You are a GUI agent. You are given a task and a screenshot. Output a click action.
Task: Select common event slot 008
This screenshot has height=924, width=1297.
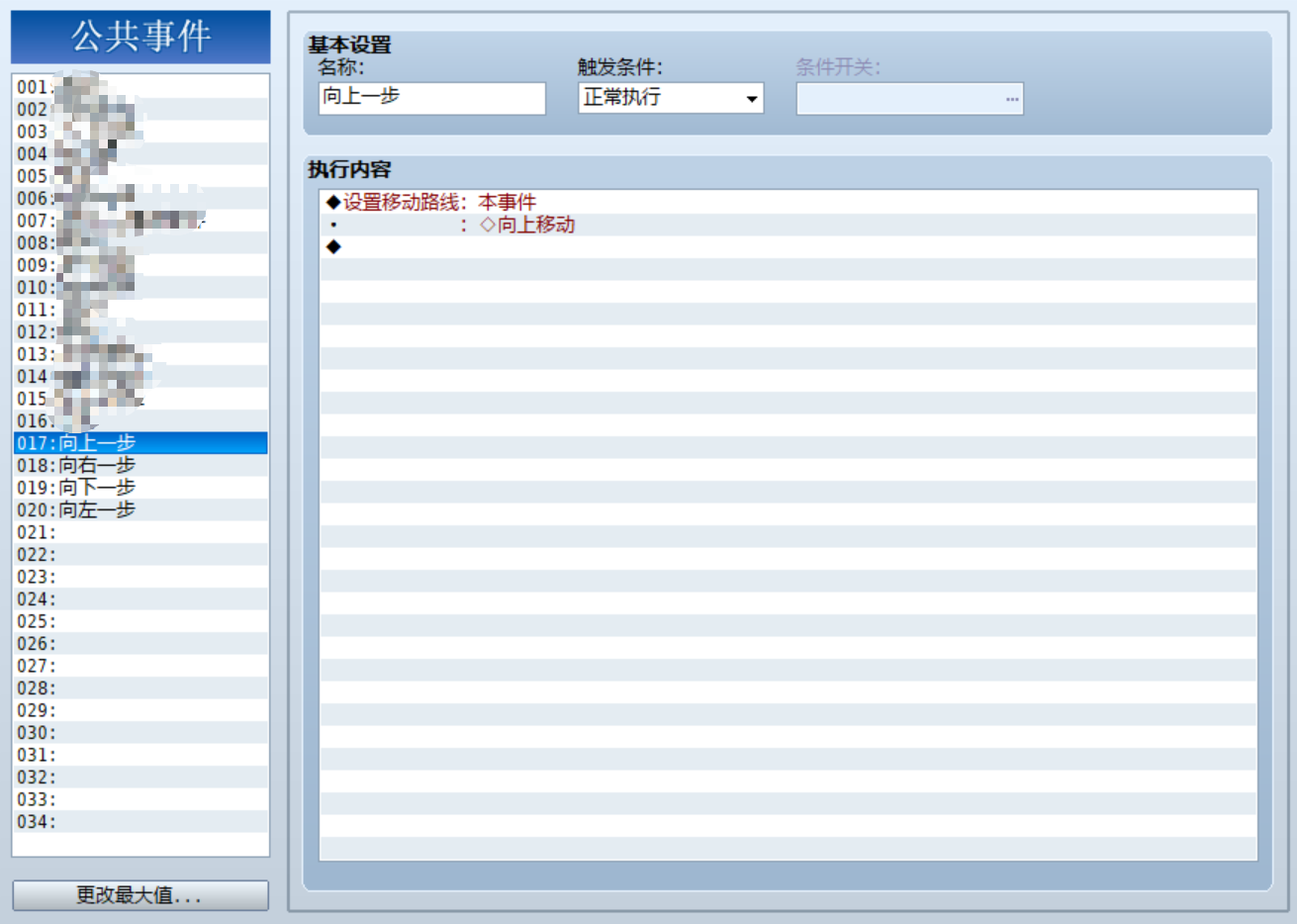tap(140, 242)
